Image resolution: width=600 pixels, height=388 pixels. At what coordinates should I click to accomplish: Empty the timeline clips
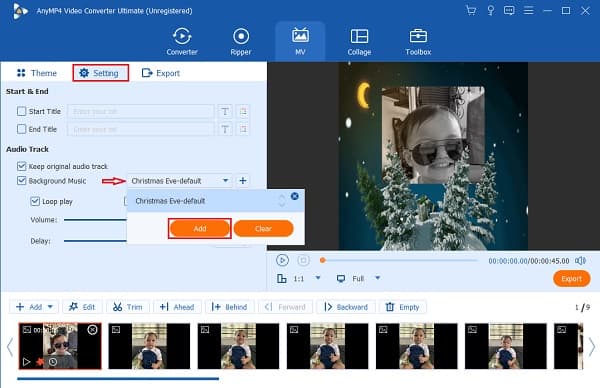click(x=403, y=307)
